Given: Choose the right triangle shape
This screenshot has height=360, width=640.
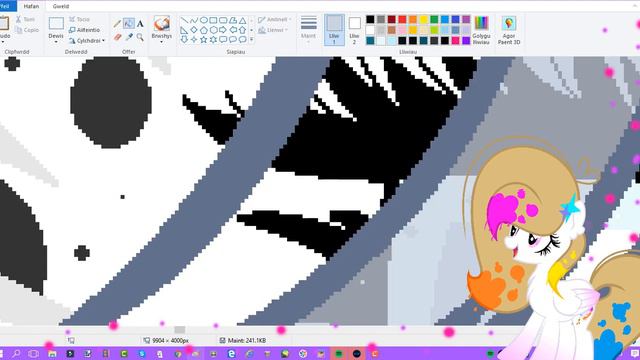Looking at the screenshot, I should click(x=184, y=30).
